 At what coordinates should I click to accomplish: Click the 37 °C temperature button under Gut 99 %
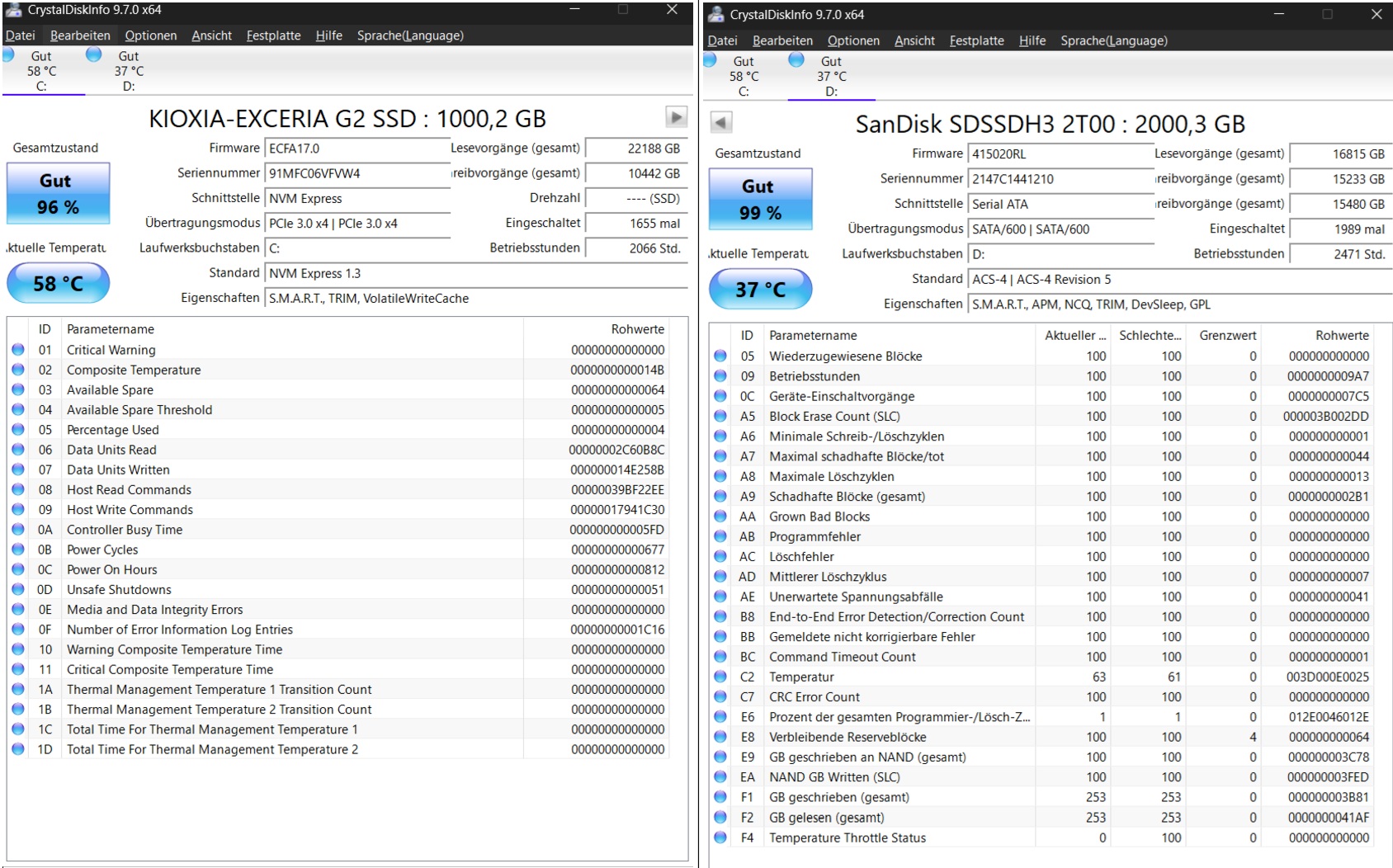pyautogui.click(x=760, y=289)
